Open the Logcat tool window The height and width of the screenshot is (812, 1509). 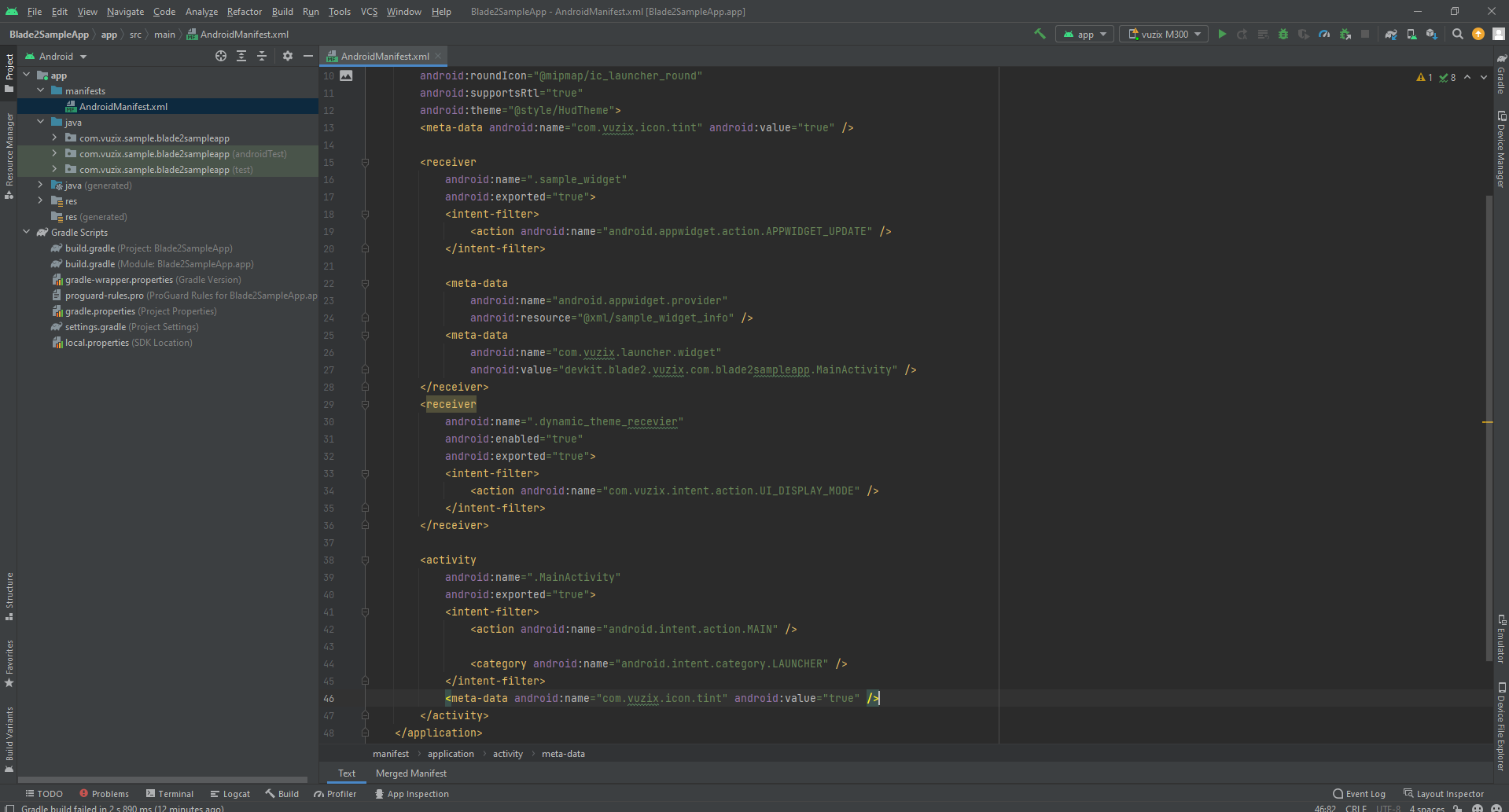click(x=230, y=794)
